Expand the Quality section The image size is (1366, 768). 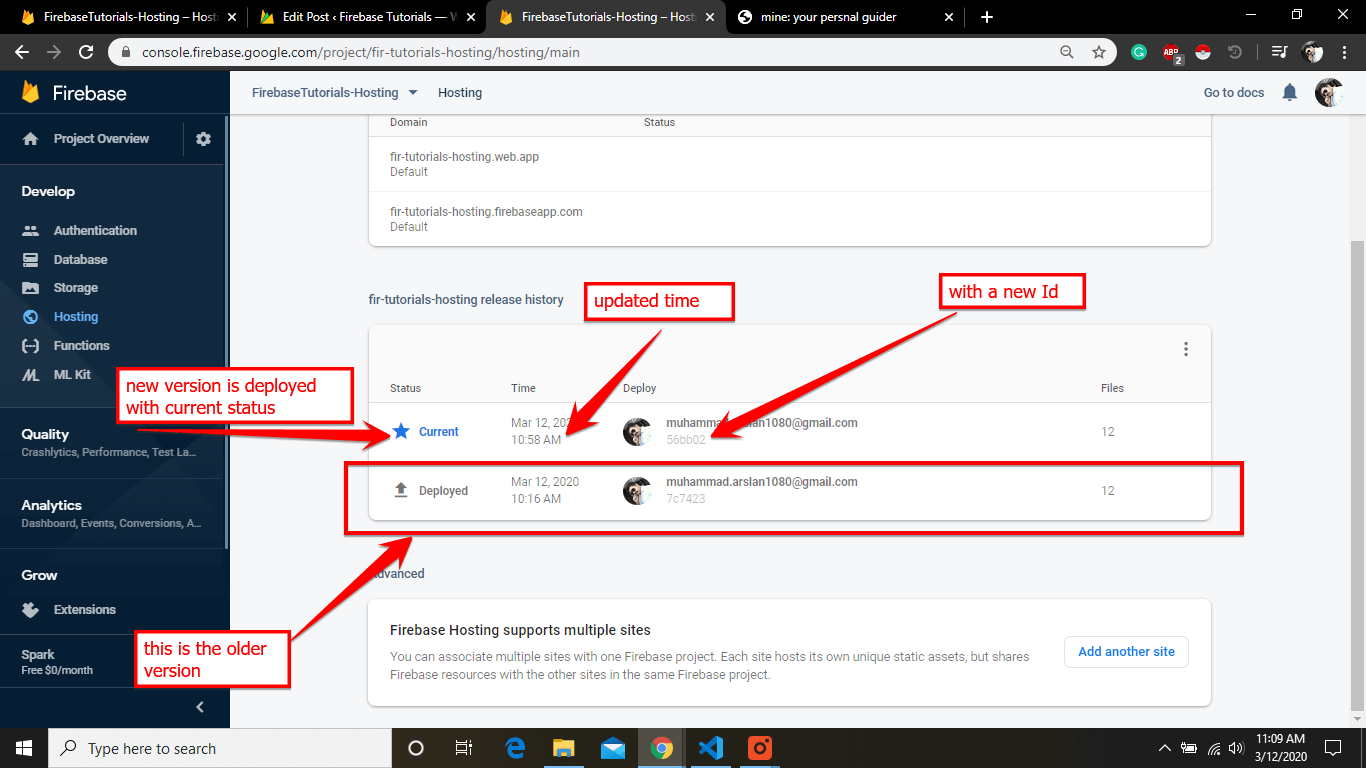tap(114, 442)
